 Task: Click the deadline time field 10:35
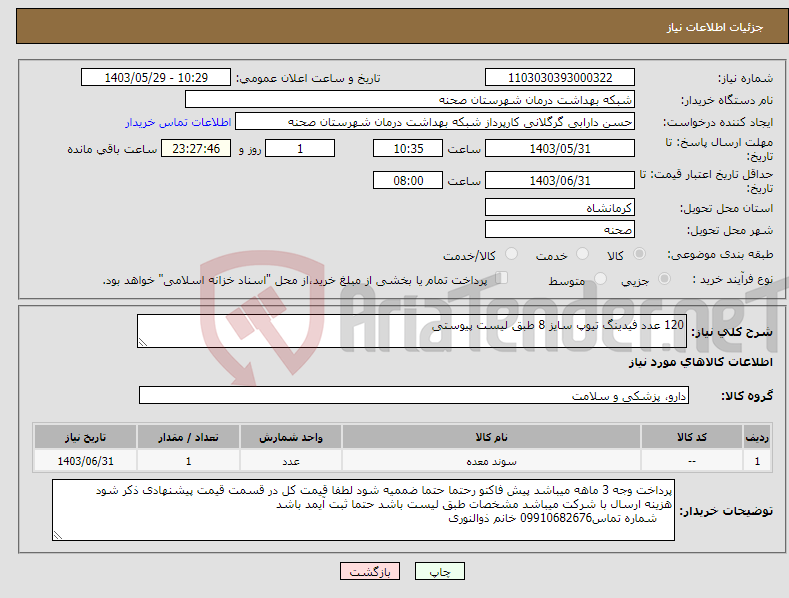coord(408,148)
